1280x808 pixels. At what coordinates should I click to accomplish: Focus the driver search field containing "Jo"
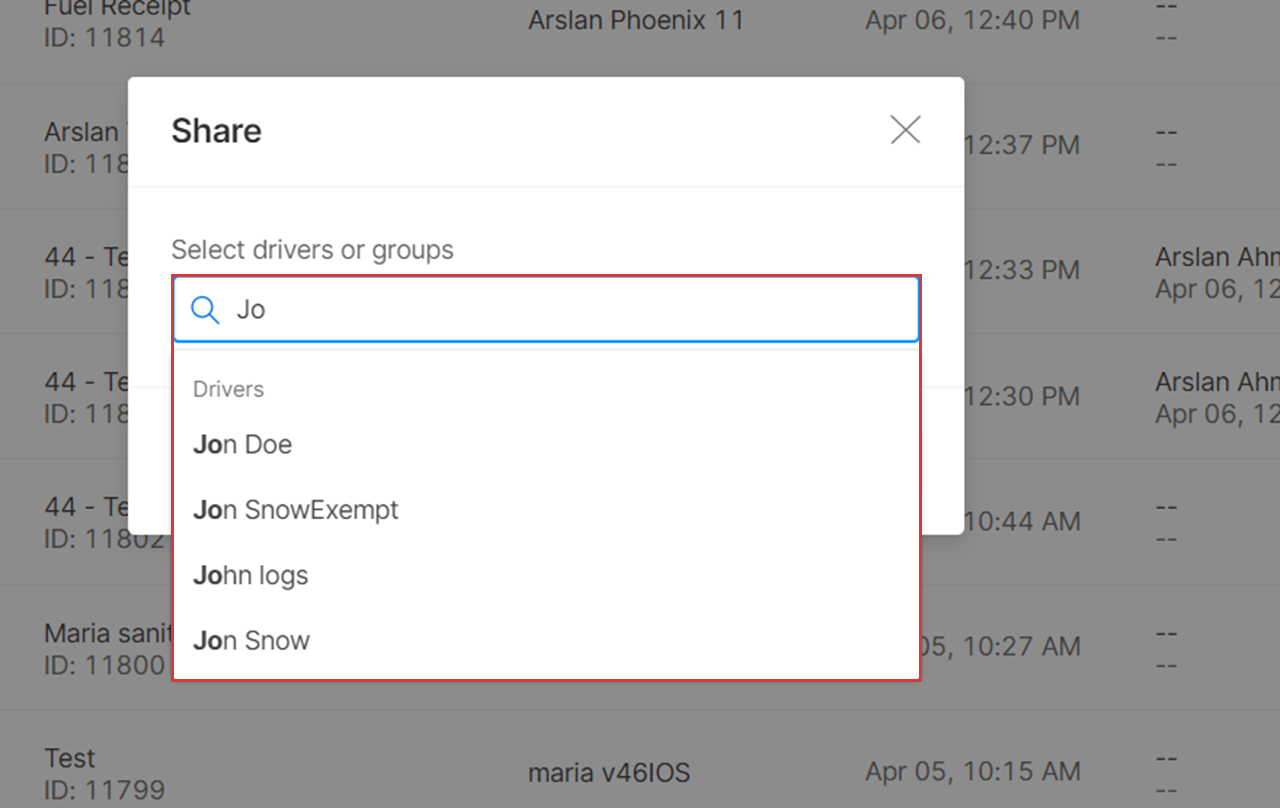point(546,310)
